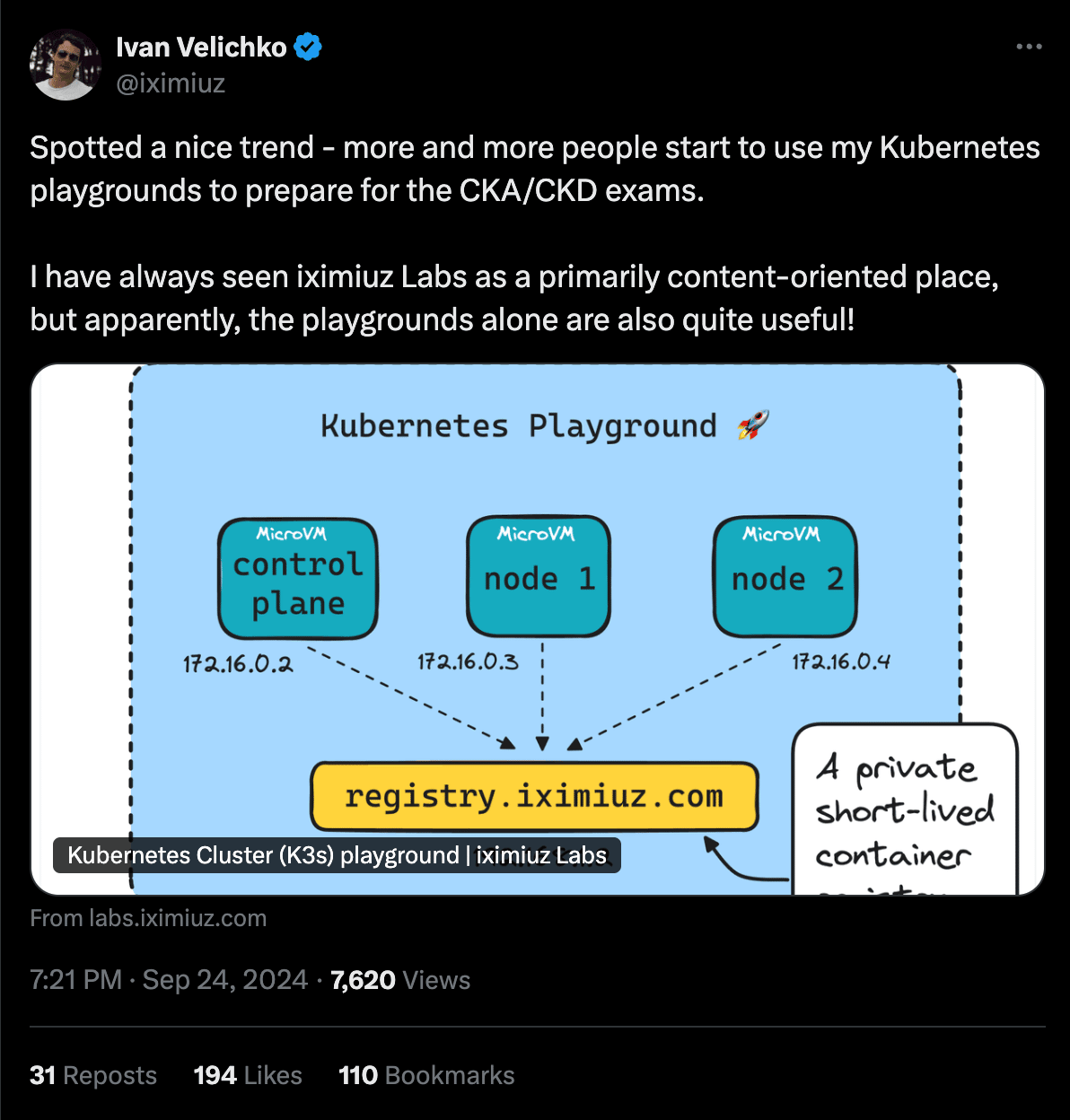Viewport: 1070px width, 1120px height.
Task: Open the Kubernetes Playground link card image
Action: [x=538, y=629]
